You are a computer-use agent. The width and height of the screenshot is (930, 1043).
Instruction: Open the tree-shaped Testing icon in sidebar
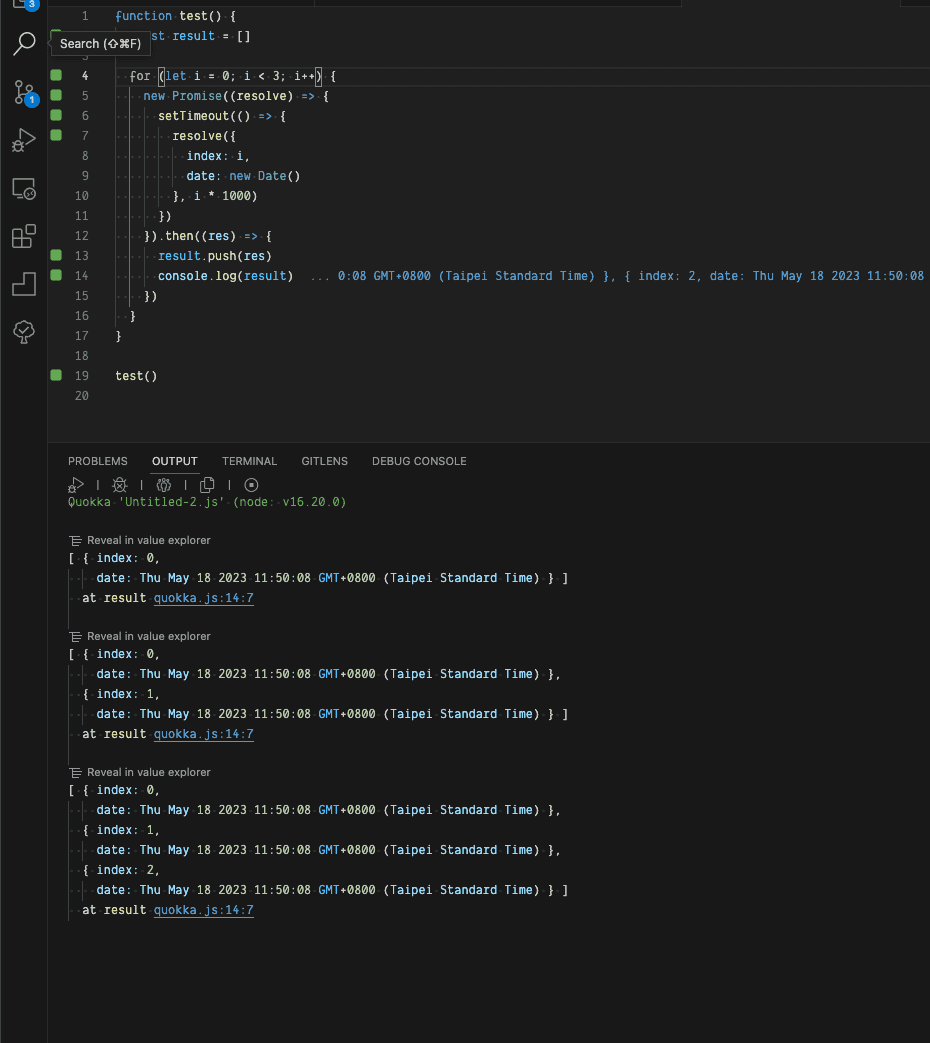point(24,331)
